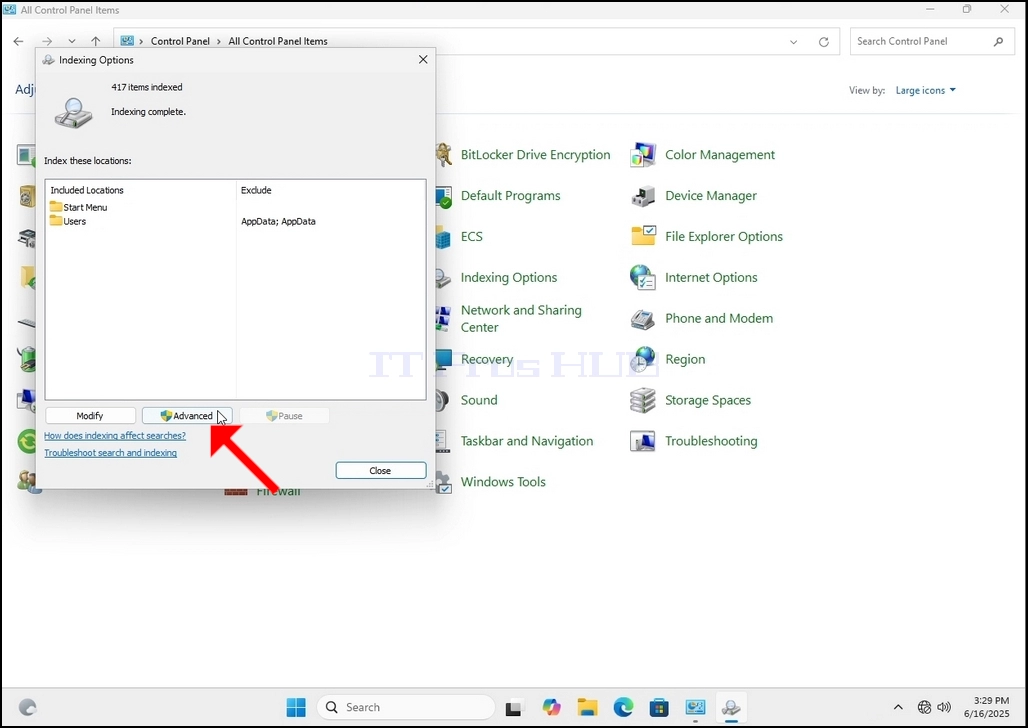Open Phone and Modem text link
This screenshot has height=728, width=1028.
click(719, 318)
